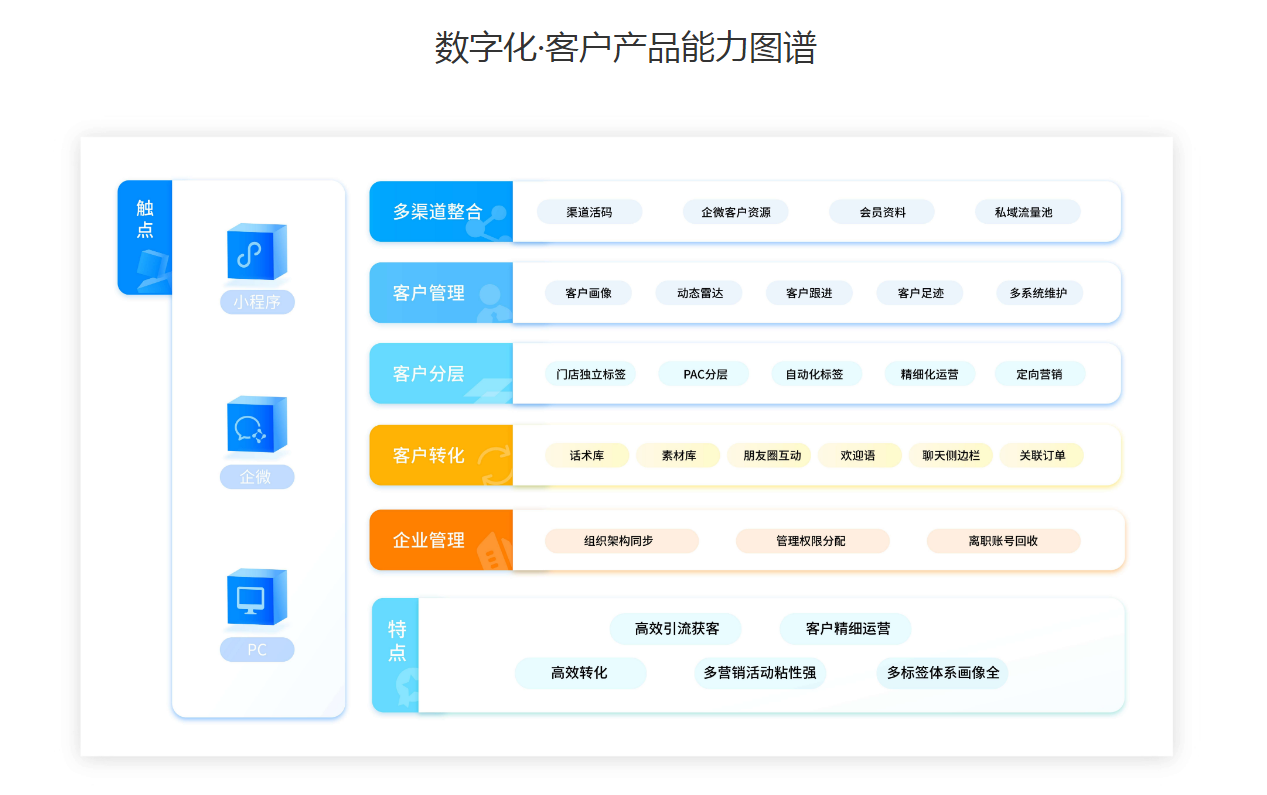Click the 聊天侧边栏 pill
The image size is (1267, 795).
tap(950, 455)
